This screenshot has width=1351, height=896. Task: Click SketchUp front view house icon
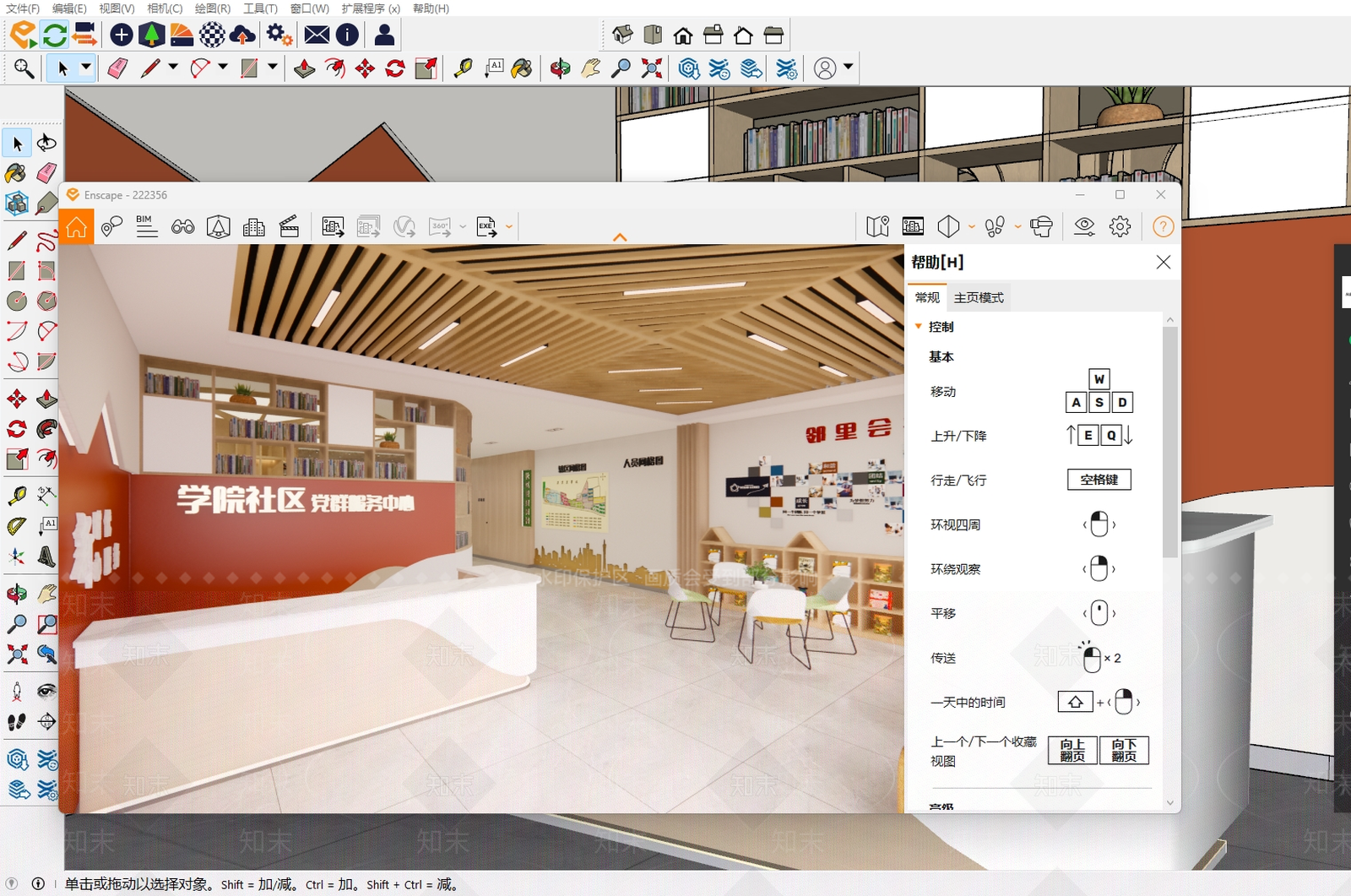(x=683, y=35)
